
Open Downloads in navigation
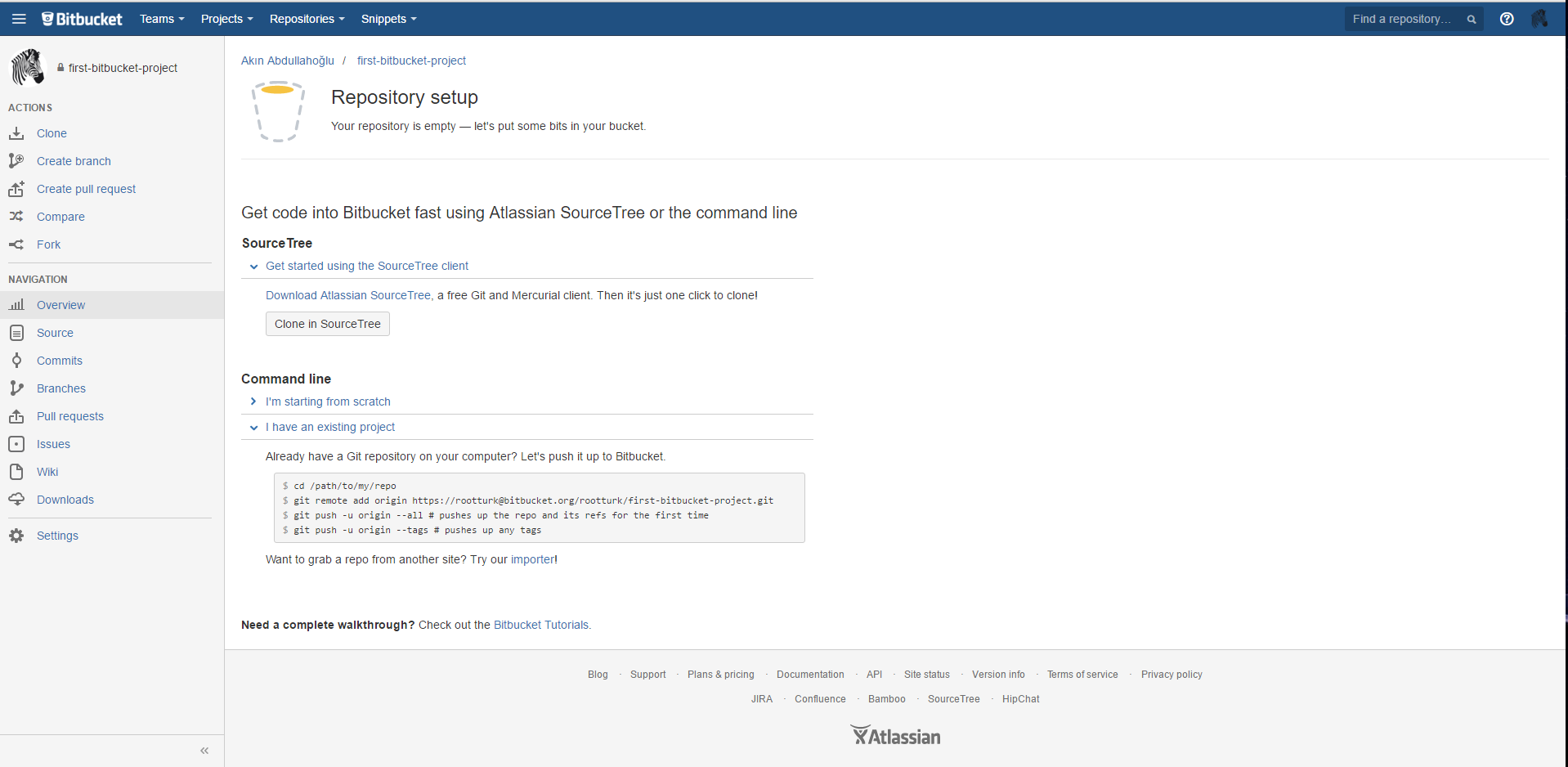point(65,500)
